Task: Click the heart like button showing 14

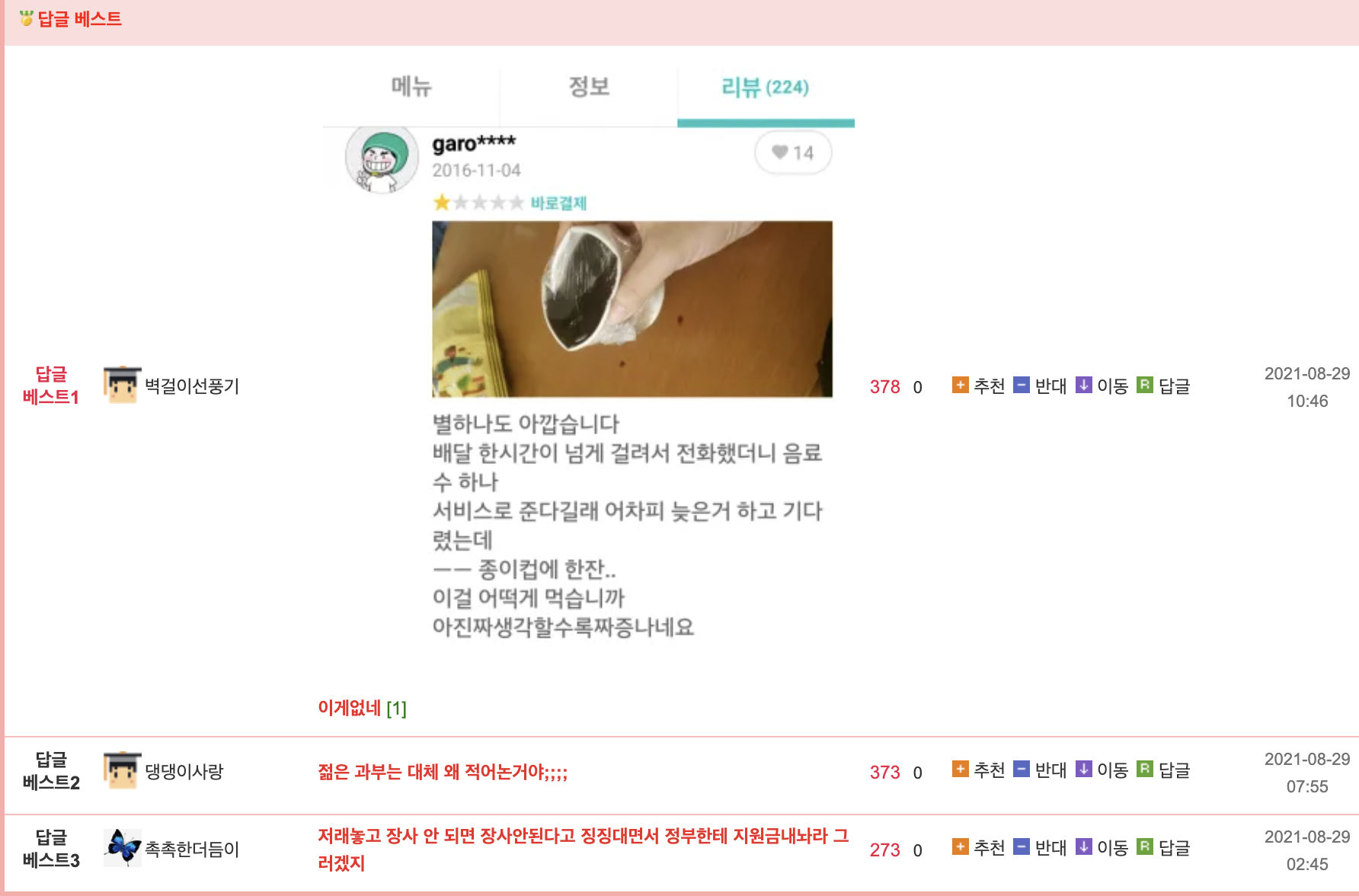Action: 792,153
